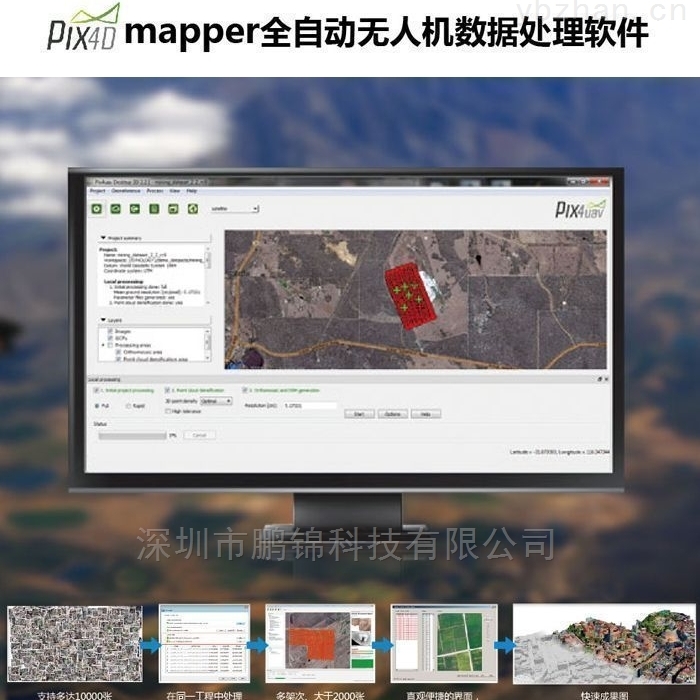Click the Cancel button next to progress bar
This screenshot has width=700, height=700.
199,435
